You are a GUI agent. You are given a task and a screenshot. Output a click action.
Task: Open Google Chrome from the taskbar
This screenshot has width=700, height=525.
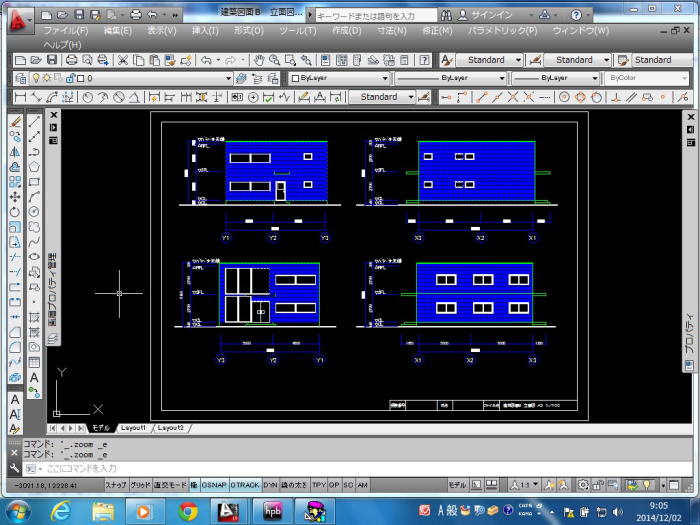(x=188, y=511)
